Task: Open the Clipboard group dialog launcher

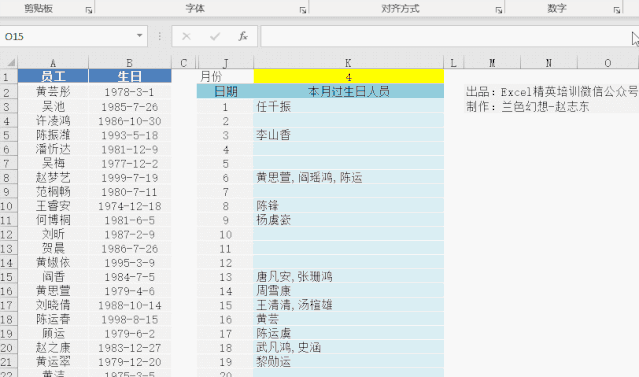Action: pyautogui.click(x=88, y=10)
